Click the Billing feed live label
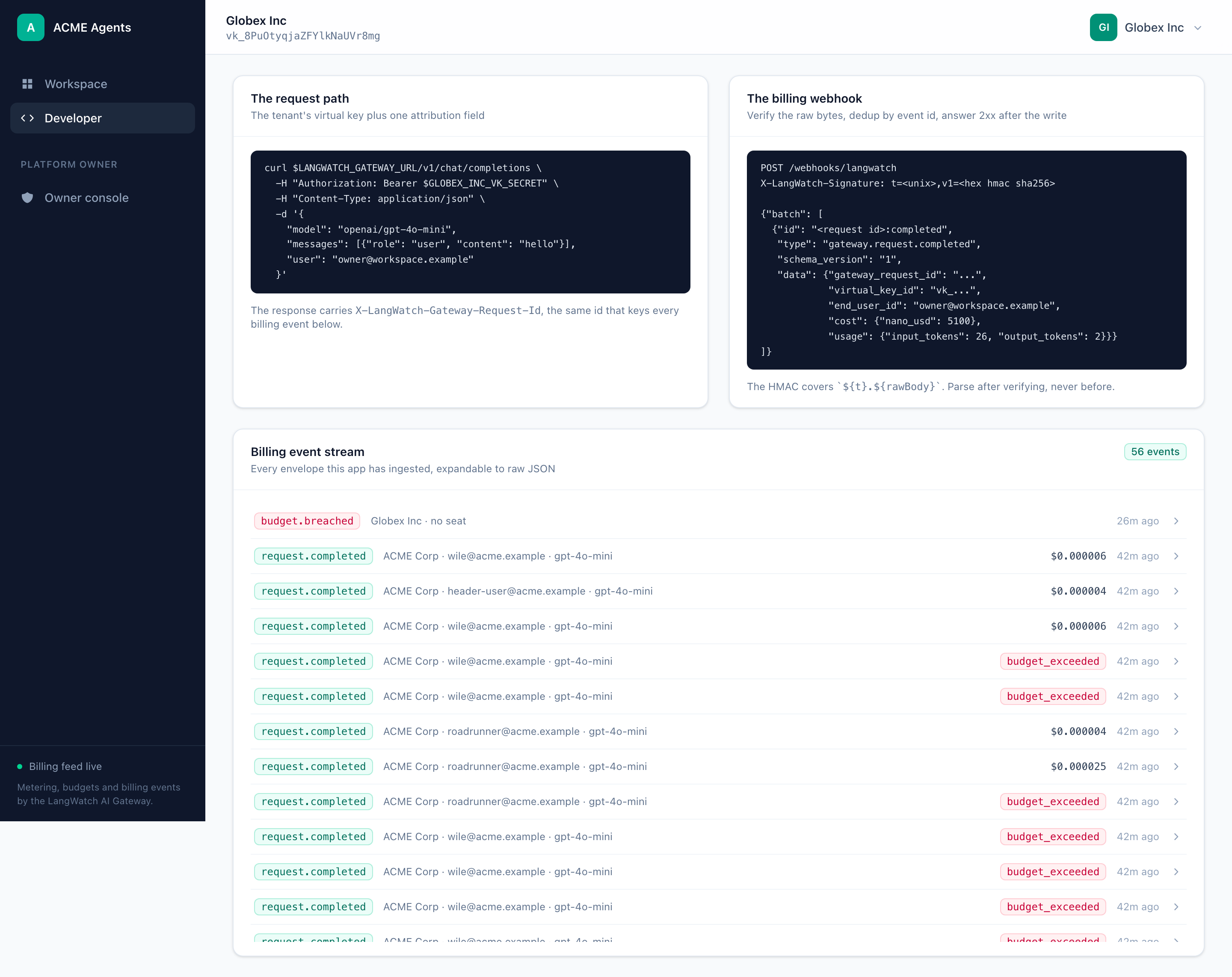This screenshot has width=1232, height=977. pos(65,766)
